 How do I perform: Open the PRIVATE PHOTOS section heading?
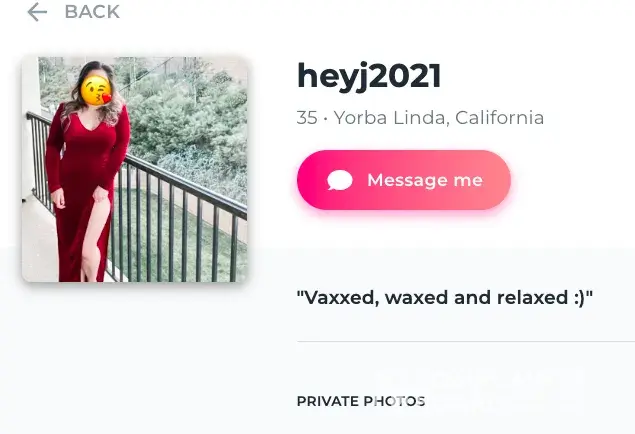(361, 401)
